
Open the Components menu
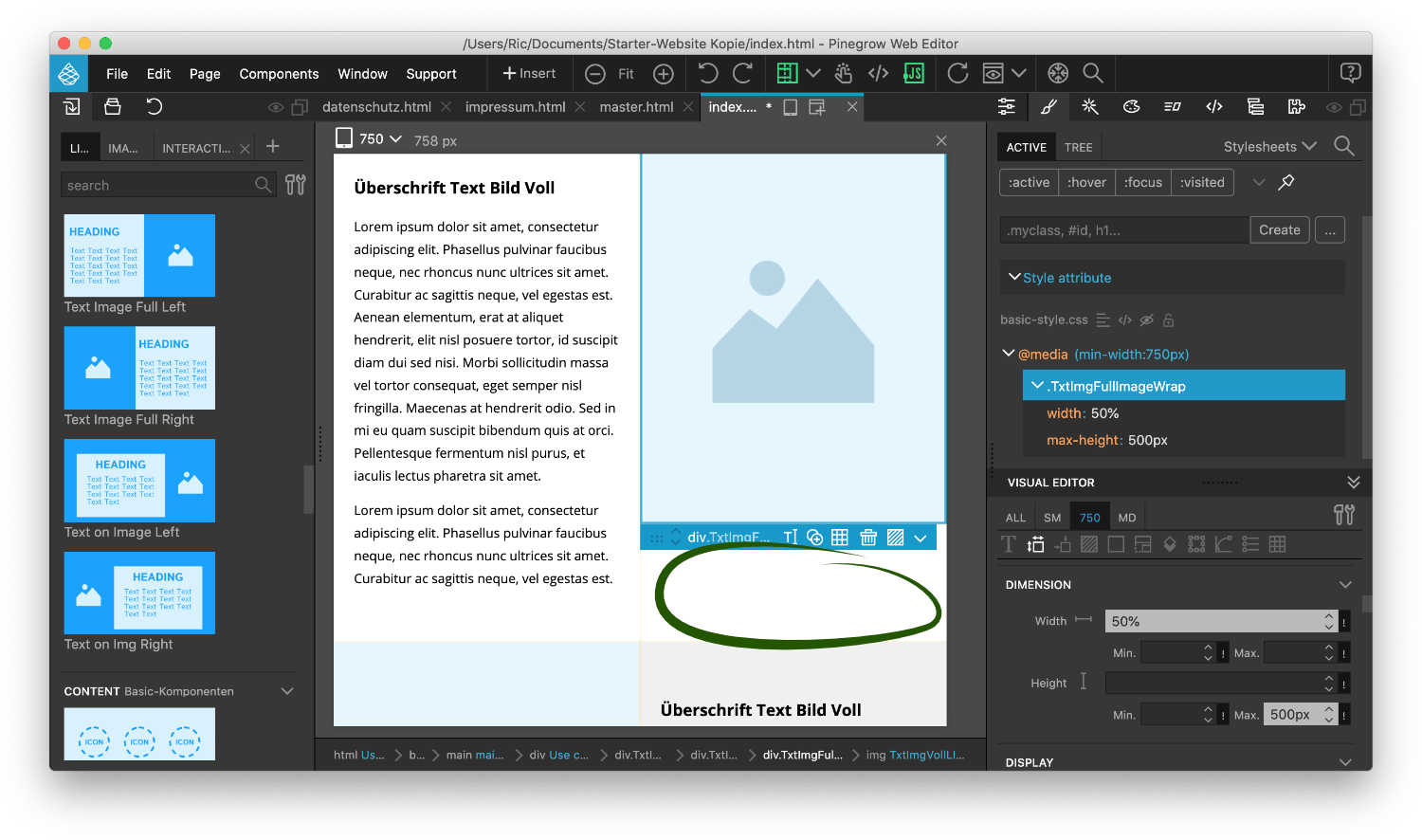pyautogui.click(x=279, y=74)
